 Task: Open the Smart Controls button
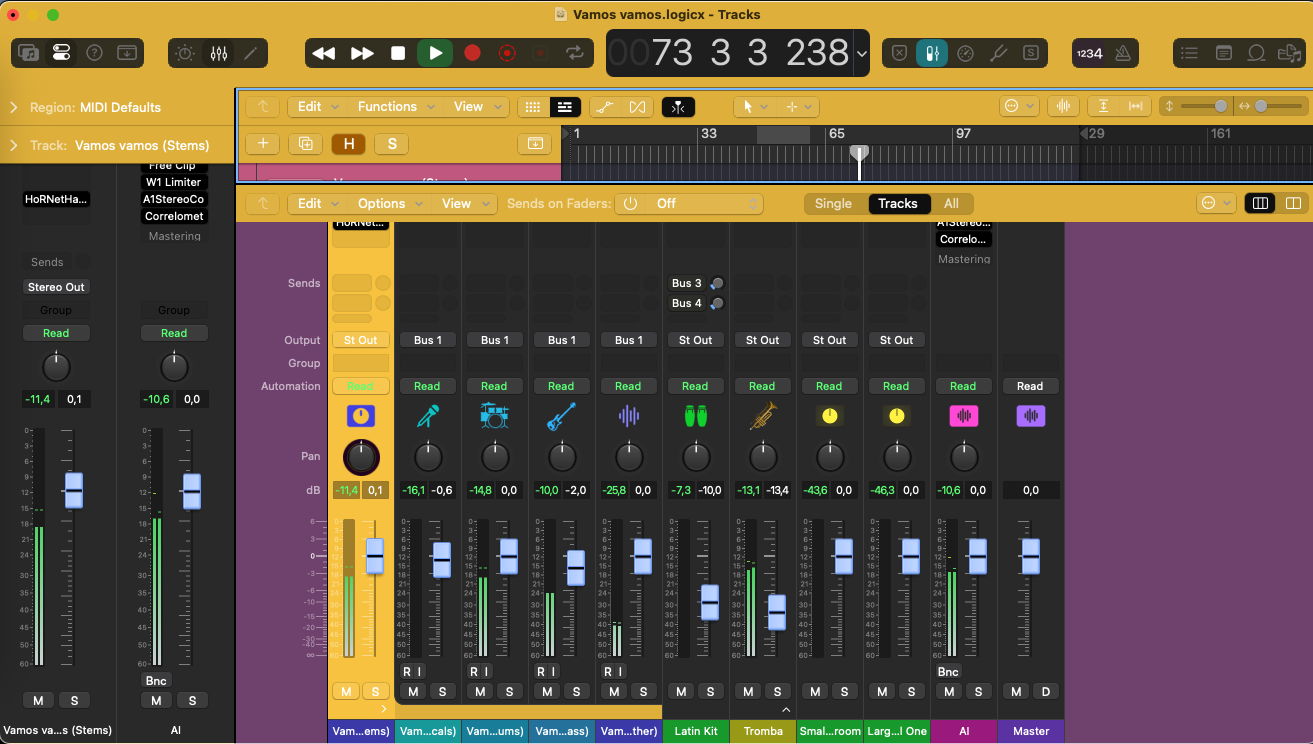[185, 53]
